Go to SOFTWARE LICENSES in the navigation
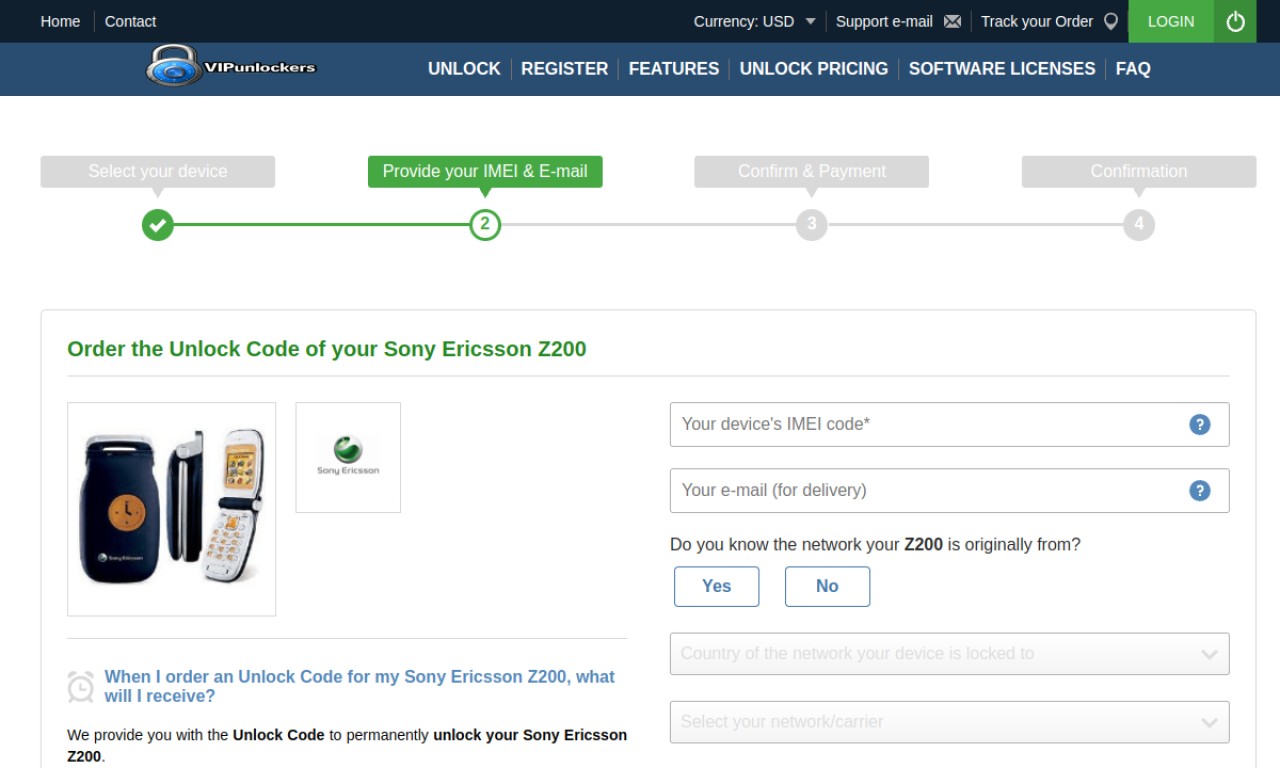This screenshot has width=1280, height=768. point(1001,69)
